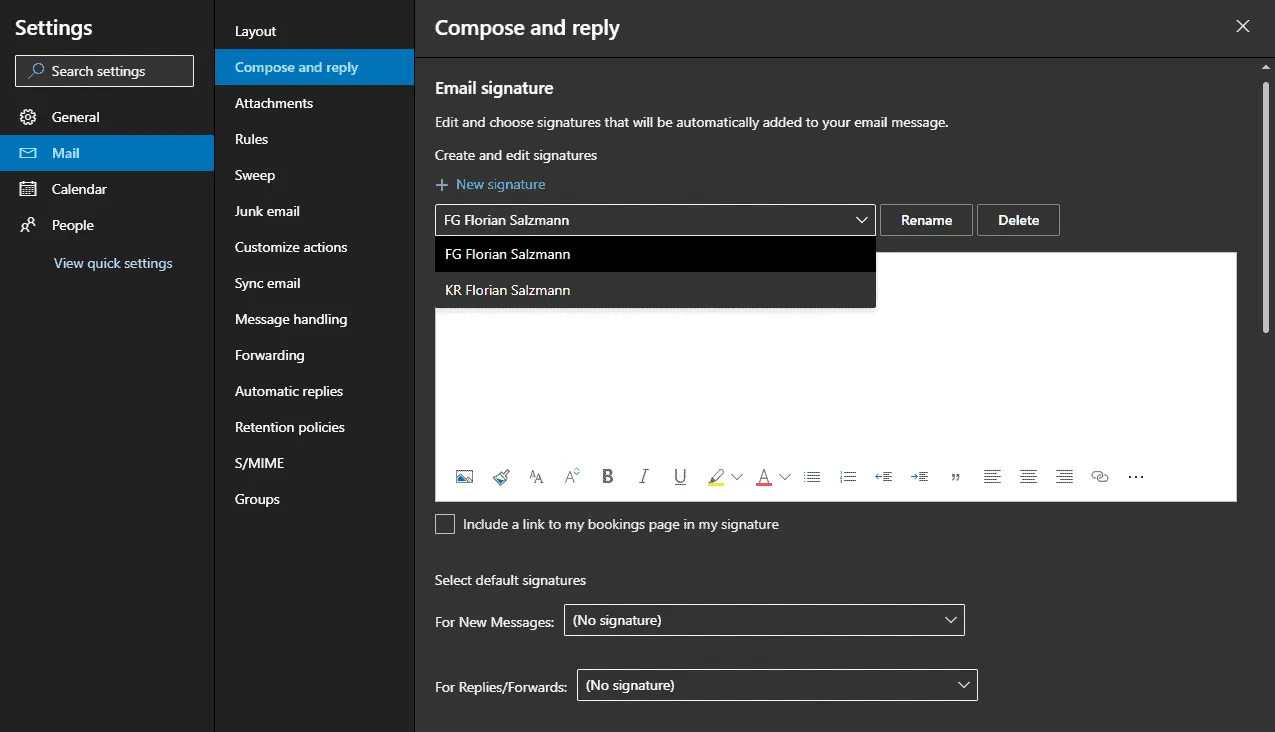Click the General gear icon

(28, 117)
